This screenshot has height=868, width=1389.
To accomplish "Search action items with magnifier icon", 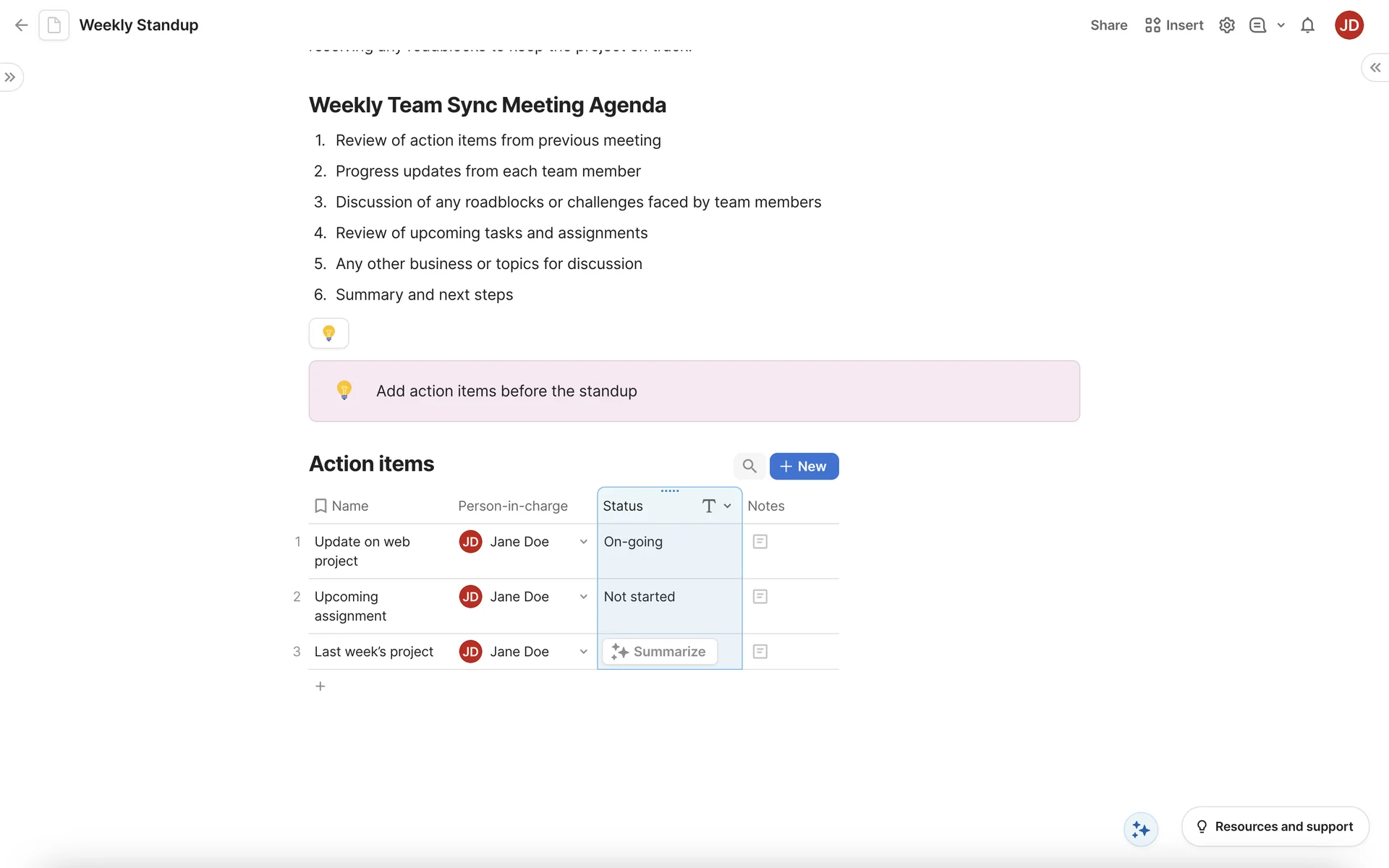I will (749, 467).
